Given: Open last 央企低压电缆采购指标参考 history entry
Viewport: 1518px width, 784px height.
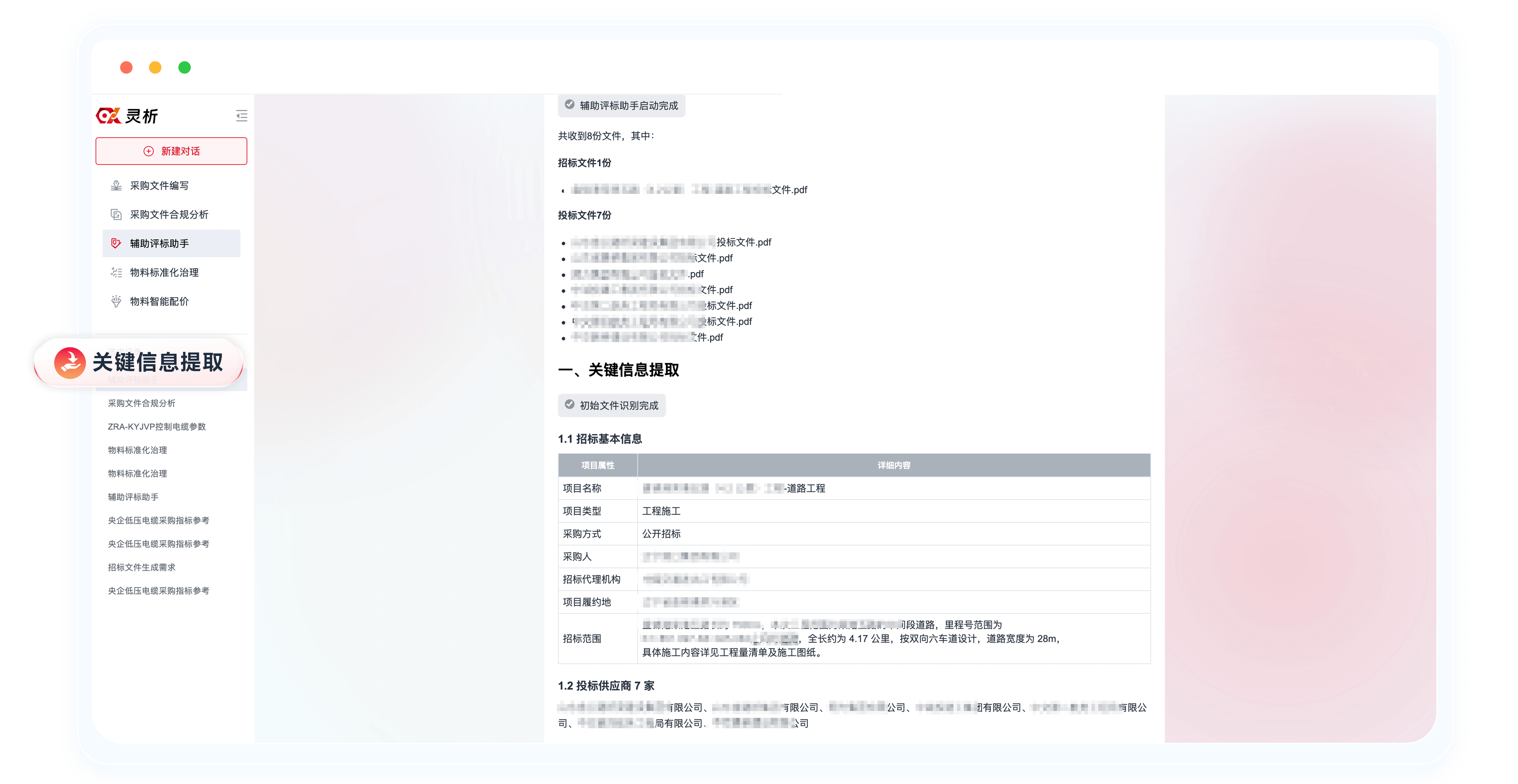Looking at the screenshot, I should (x=158, y=591).
